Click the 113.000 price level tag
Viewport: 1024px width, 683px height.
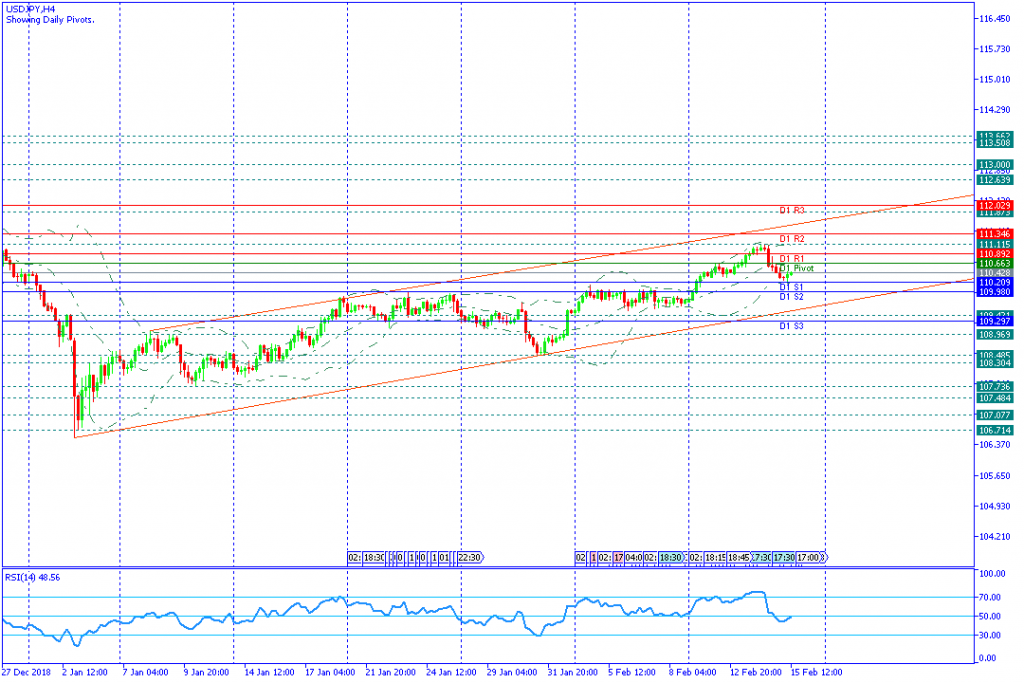coord(995,164)
